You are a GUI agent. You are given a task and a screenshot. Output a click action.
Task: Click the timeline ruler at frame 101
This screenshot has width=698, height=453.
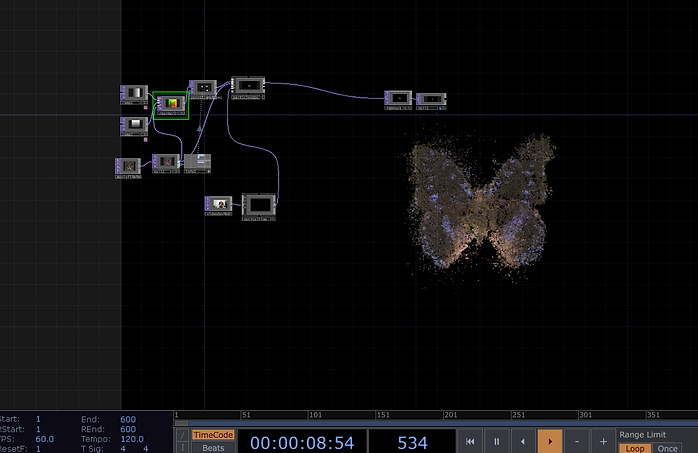point(315,415)
